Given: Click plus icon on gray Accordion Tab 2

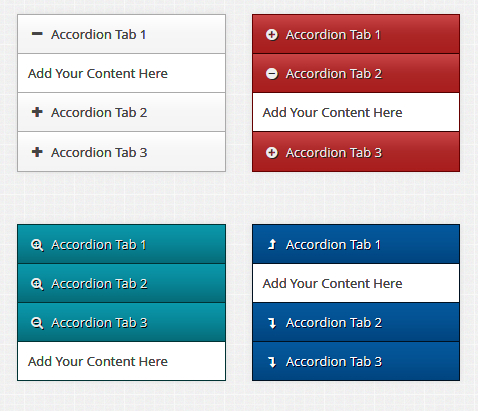Looking at the screenshot, I should [x=37, y=112].
